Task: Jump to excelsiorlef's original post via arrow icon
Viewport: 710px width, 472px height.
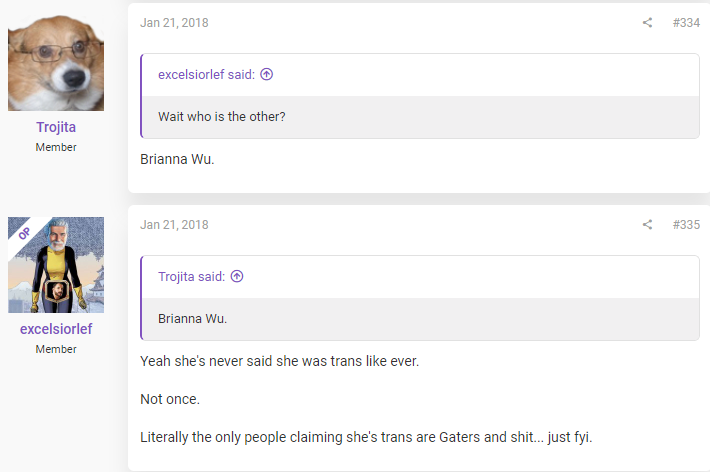Action: [x=267, y=74]
